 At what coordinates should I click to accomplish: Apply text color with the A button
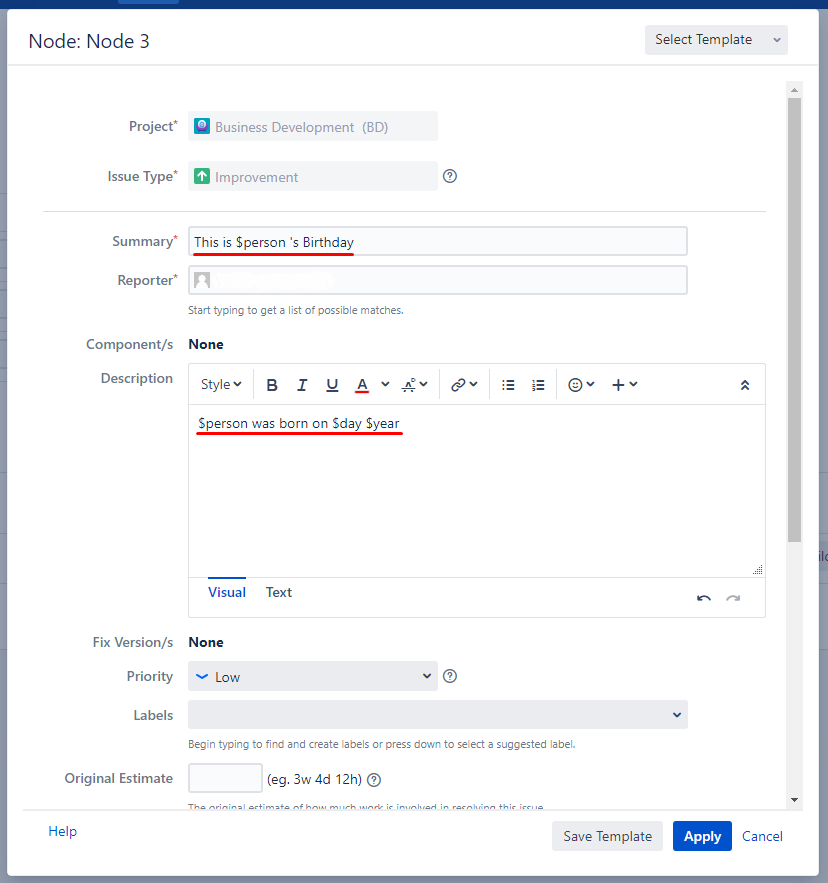tap(362, 385)
